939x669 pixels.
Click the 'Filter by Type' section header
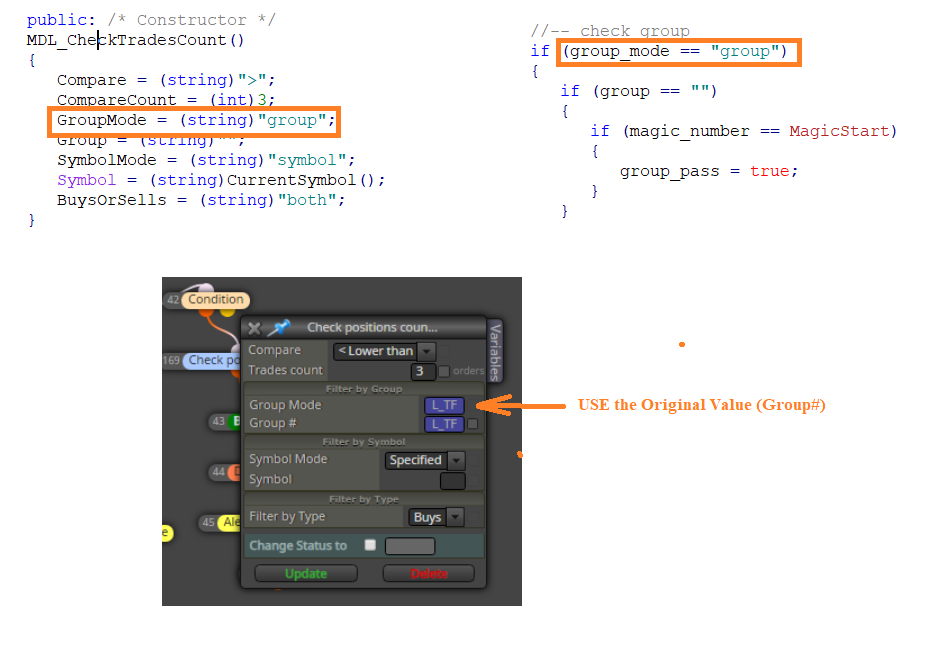click(364, 500)
